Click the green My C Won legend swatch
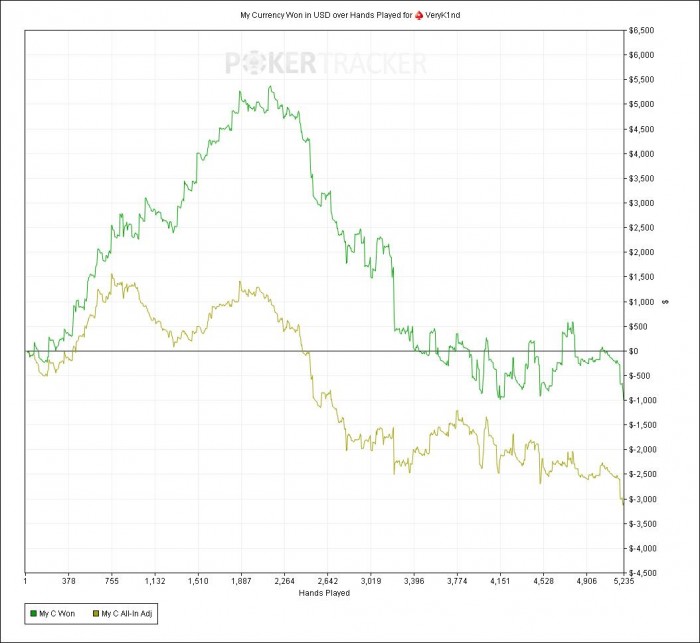The height and width of the screenshot is (643, 700). 33,614
